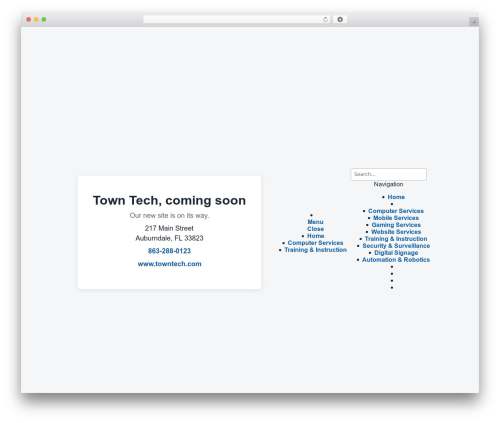Image resolution: width=500 pixels, height=423 pixels.
Task: Click the Navigation label
Action: pyautogui.click(x=388, y=184)
